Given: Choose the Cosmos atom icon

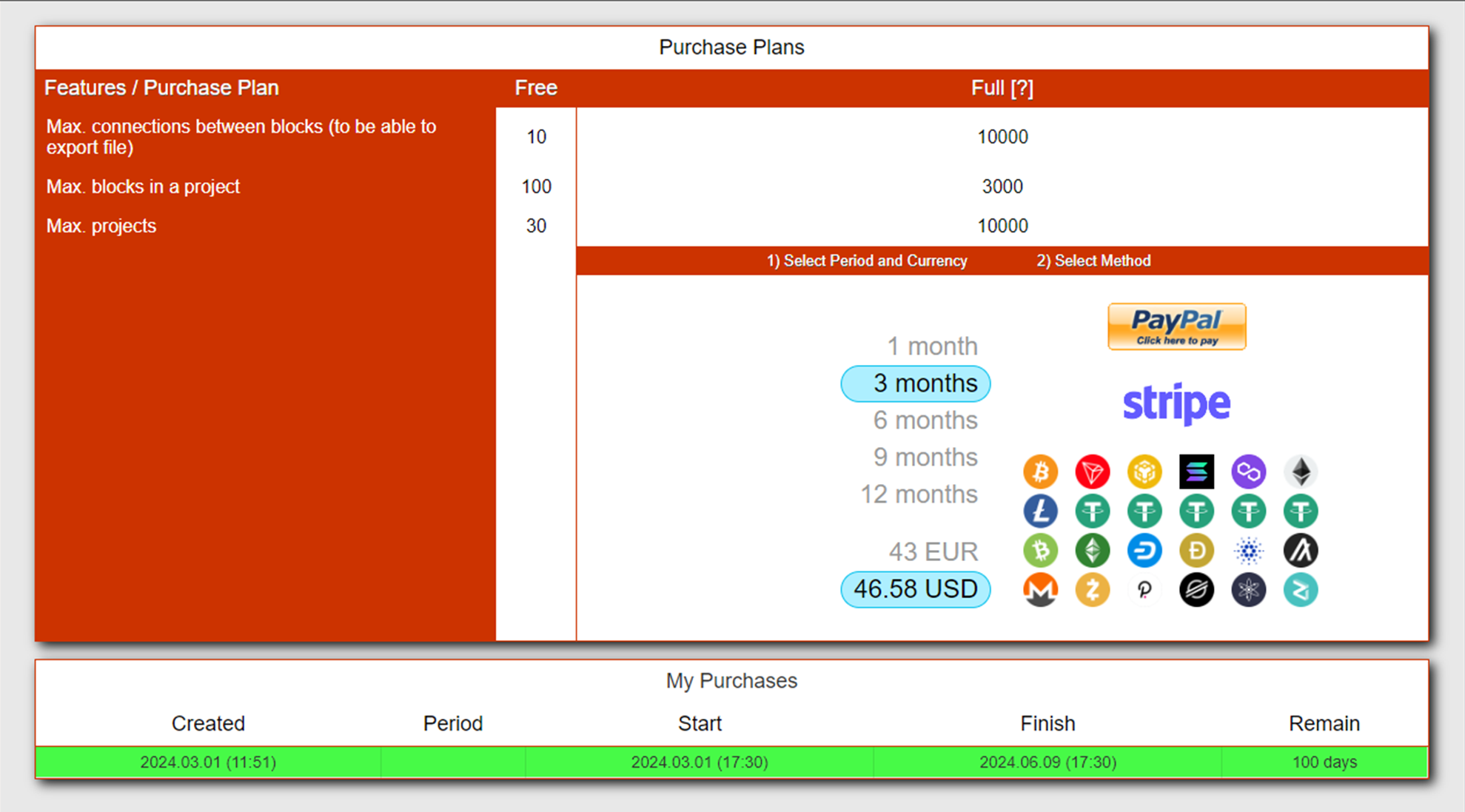Looking at the screenshot, I should coord(1249,590).
